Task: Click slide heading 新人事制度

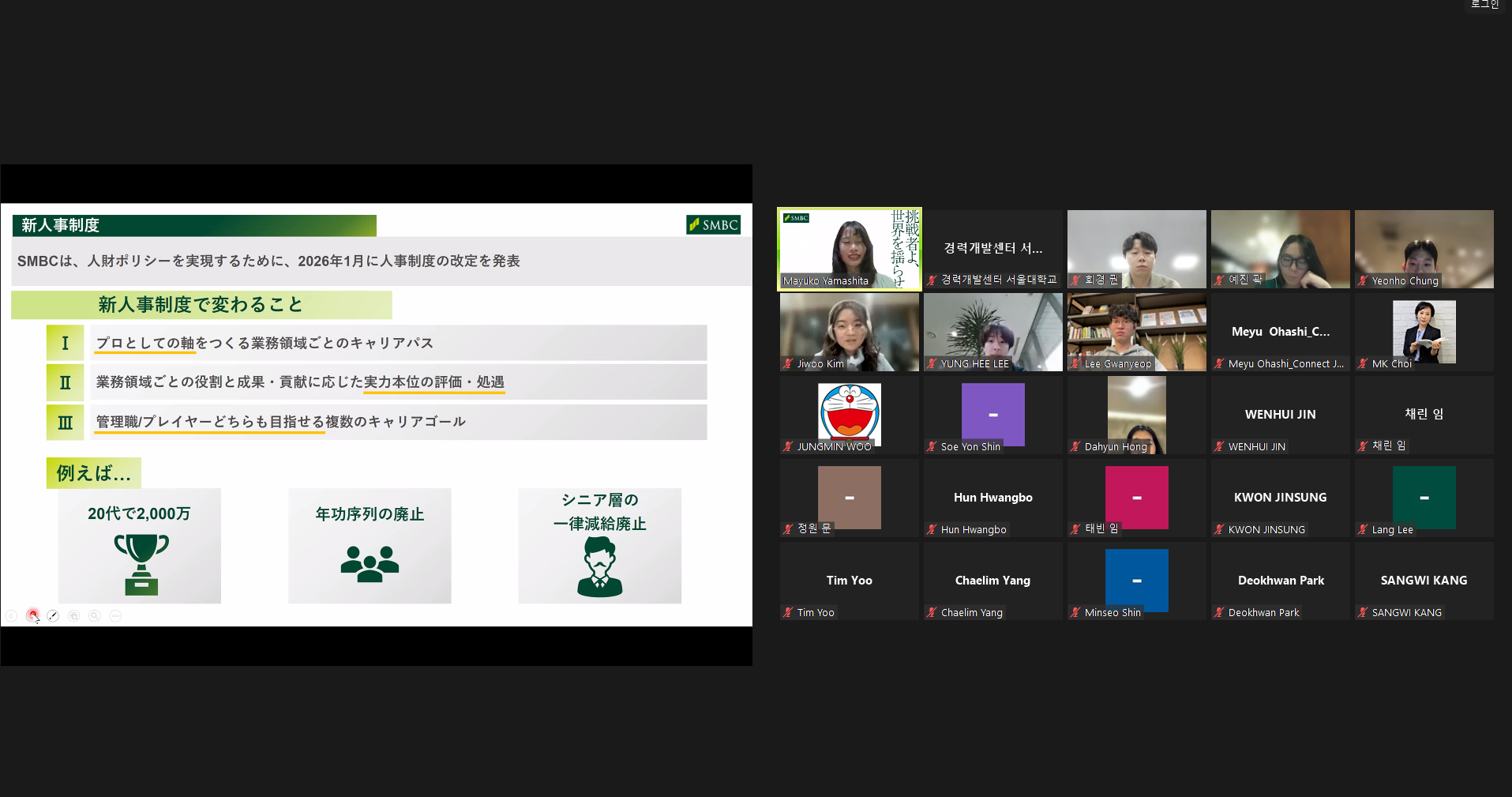Action: click(61, 225)
